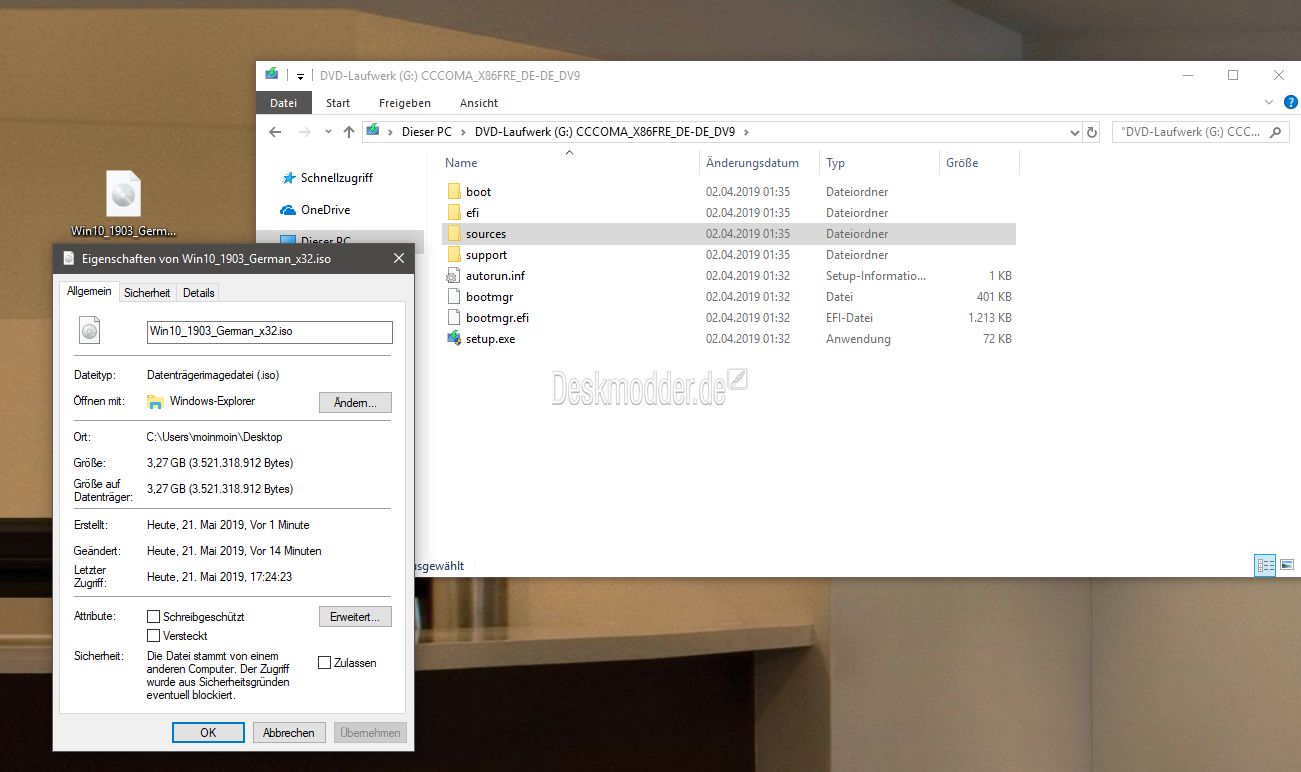This screenshot has width=1301, height=772.
Task: Open the Datei menu
Action: pyautogui.click(x=284, y=103)
